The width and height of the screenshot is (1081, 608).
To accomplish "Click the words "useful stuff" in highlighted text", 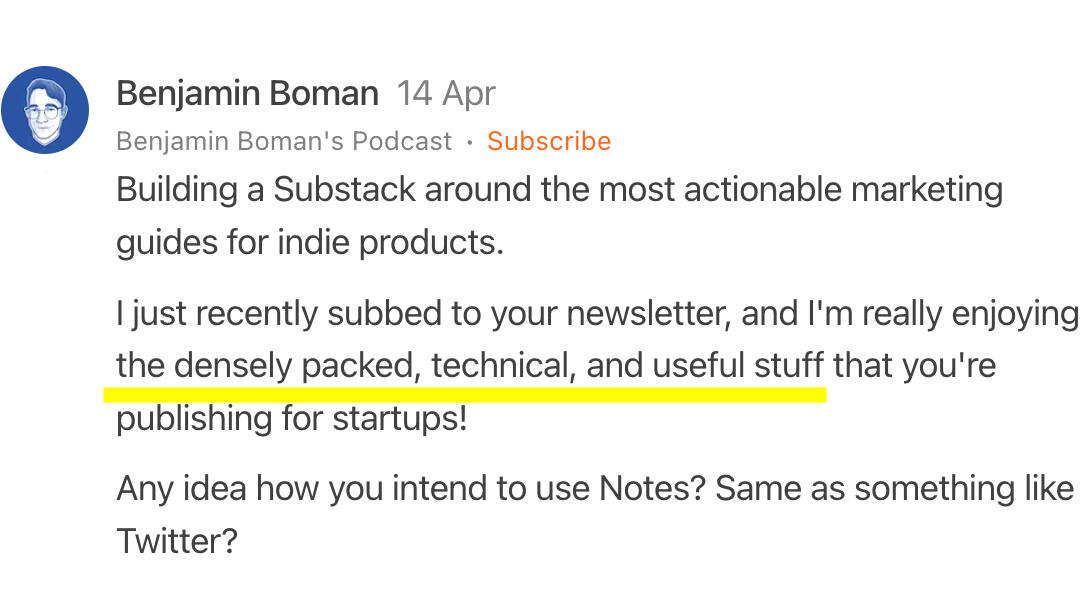I will pyautogui.click(x=739, y=365).
